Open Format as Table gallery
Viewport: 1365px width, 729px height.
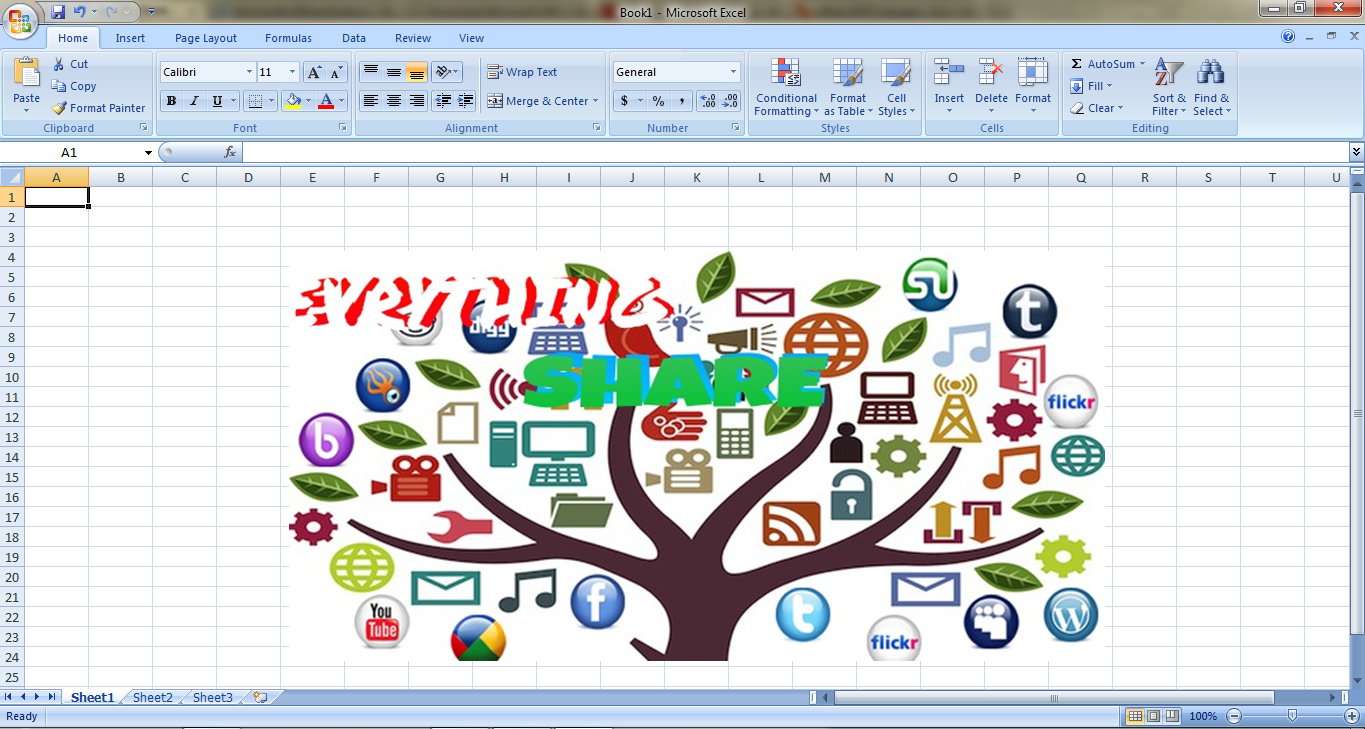tap(848, 87)
